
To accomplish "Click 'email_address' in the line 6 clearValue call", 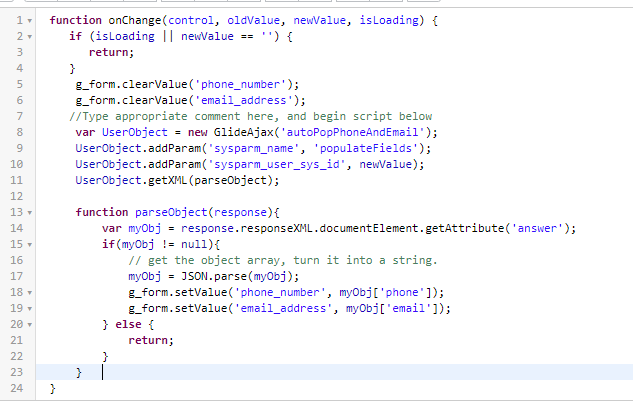I will 243,100.
